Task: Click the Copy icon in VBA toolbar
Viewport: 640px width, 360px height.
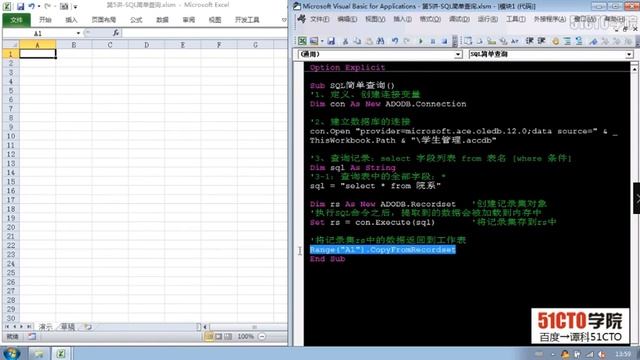Action: pos(357,41)
